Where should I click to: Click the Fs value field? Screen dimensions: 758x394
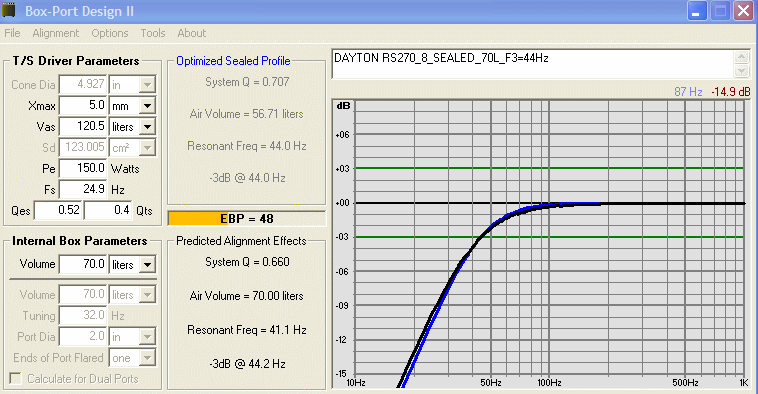pos(83,189)
